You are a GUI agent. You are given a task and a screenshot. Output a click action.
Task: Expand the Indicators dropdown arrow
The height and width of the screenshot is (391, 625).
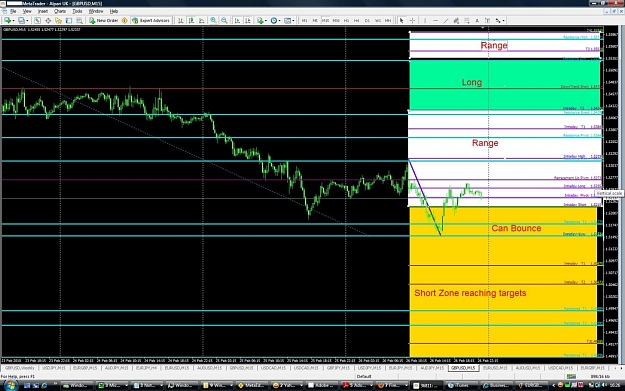(266, 20)
